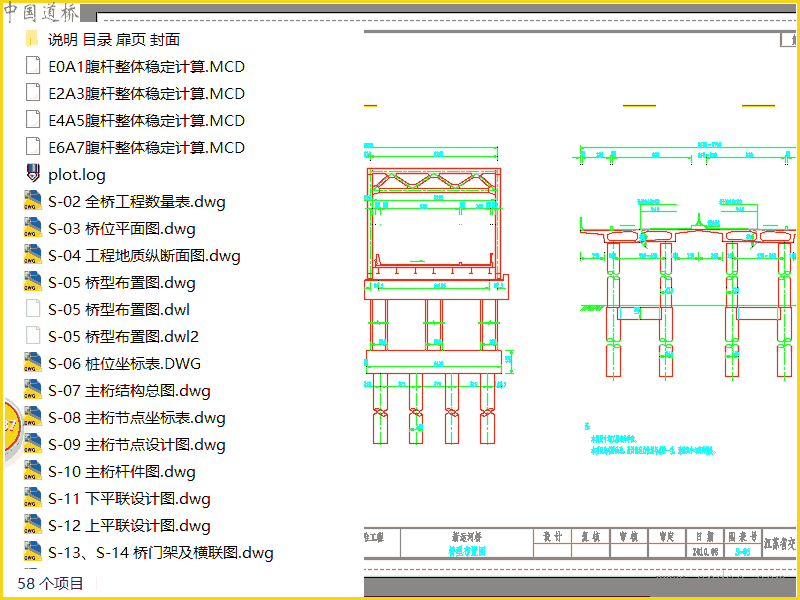This screenshot has width=800, height=600.
Task: Select file name S-08 主桁节点坐标表.dwg
Action: click(x=137, y=418)
